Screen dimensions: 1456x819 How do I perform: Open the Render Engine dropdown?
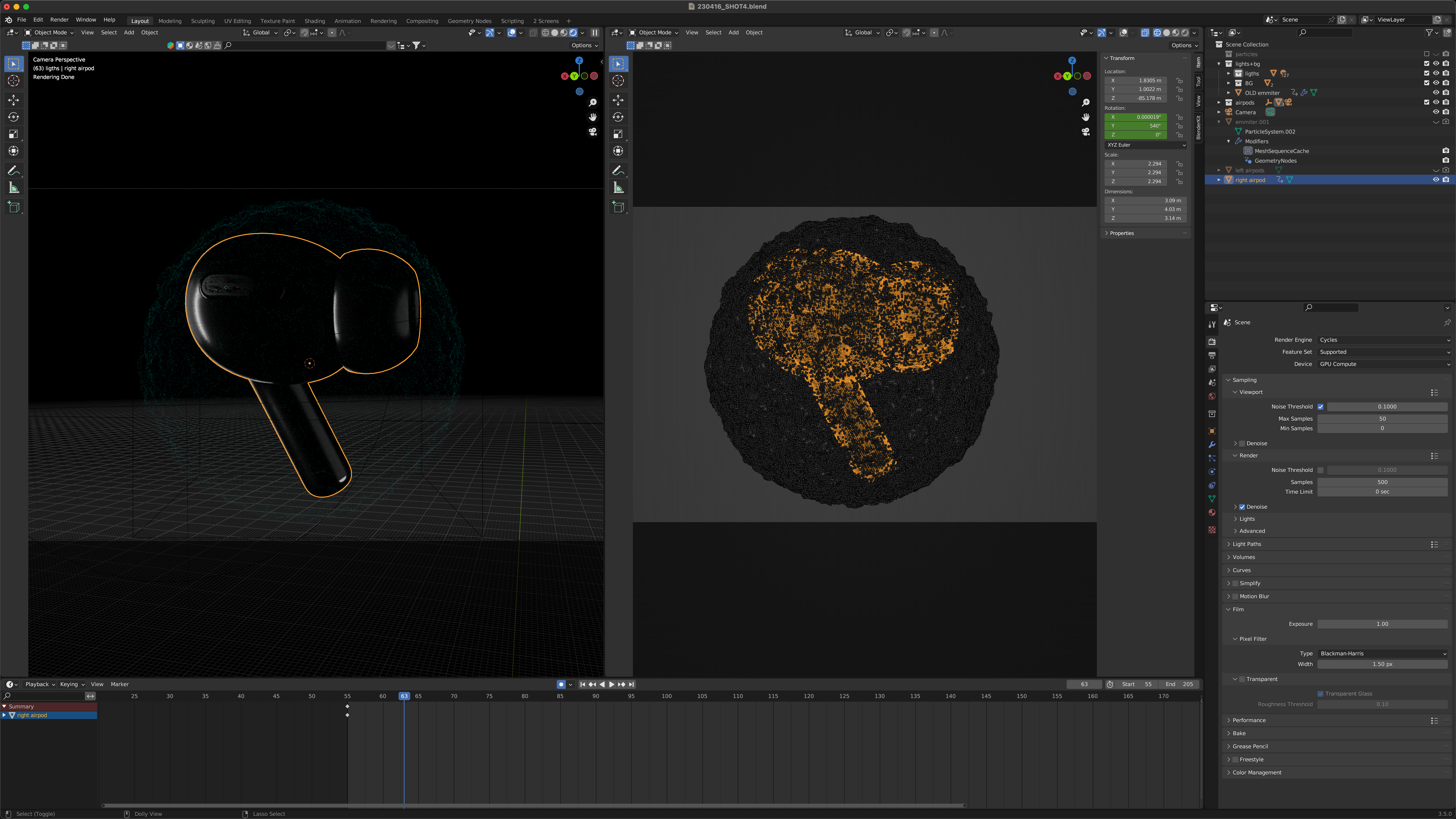pos(1383,340)
